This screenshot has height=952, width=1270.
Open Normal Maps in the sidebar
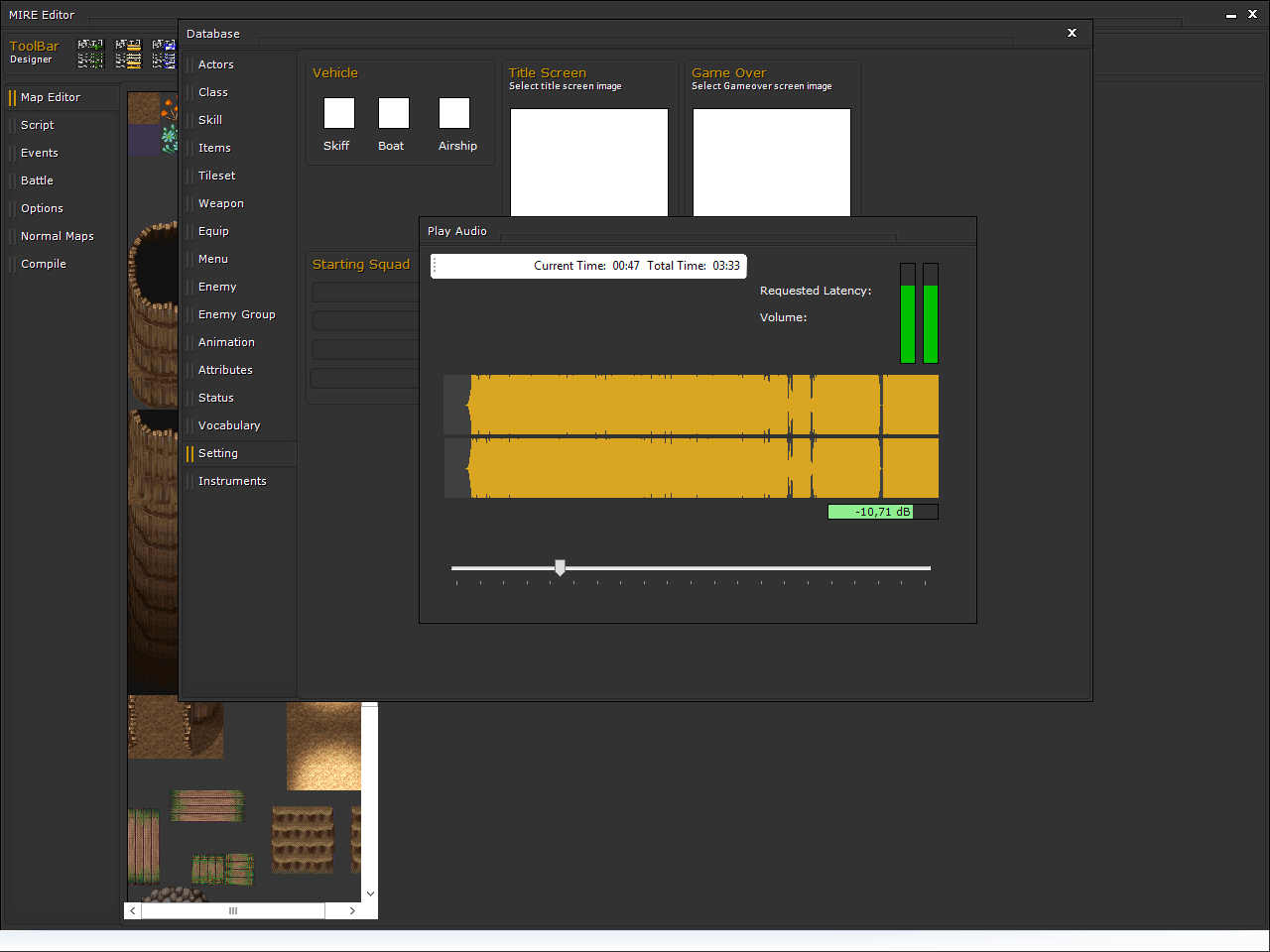coord(63,236)
